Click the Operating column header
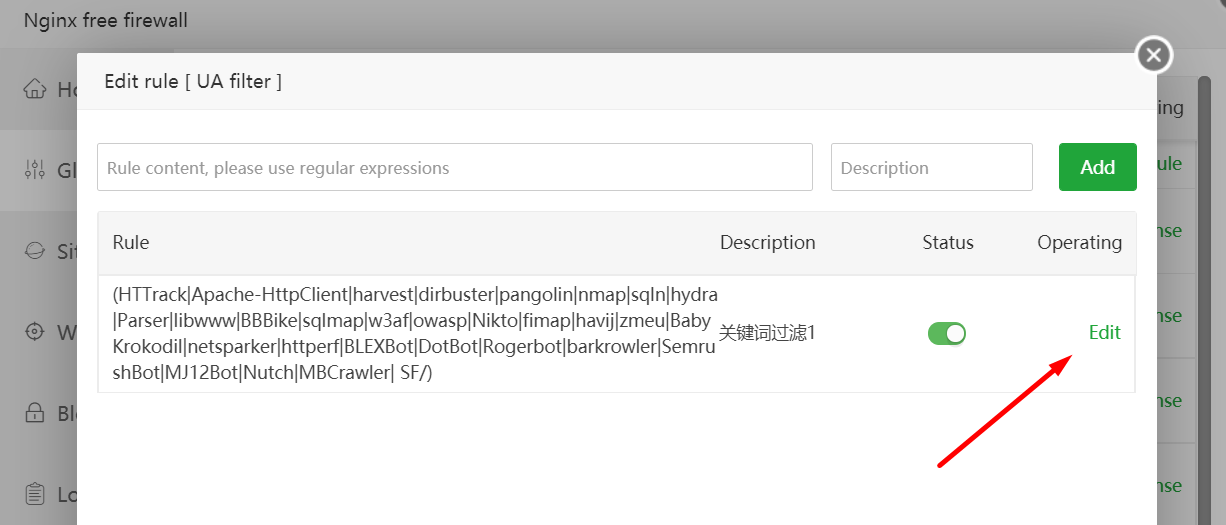Viewport: 1226px width, 525px height. coord(1079,242)
